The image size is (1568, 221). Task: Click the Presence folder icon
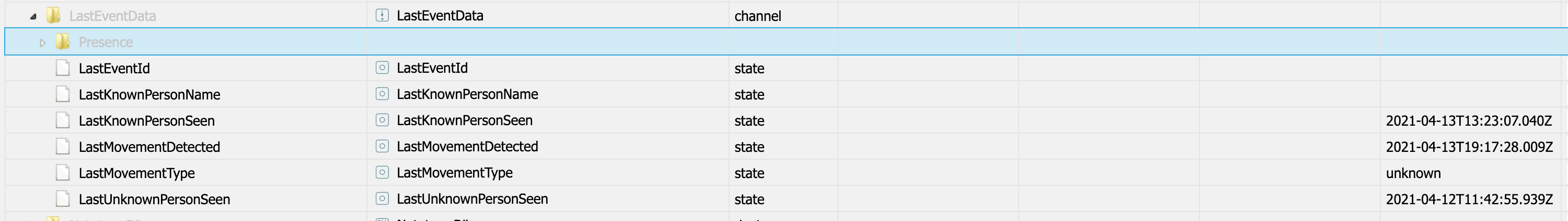(62, 42)
